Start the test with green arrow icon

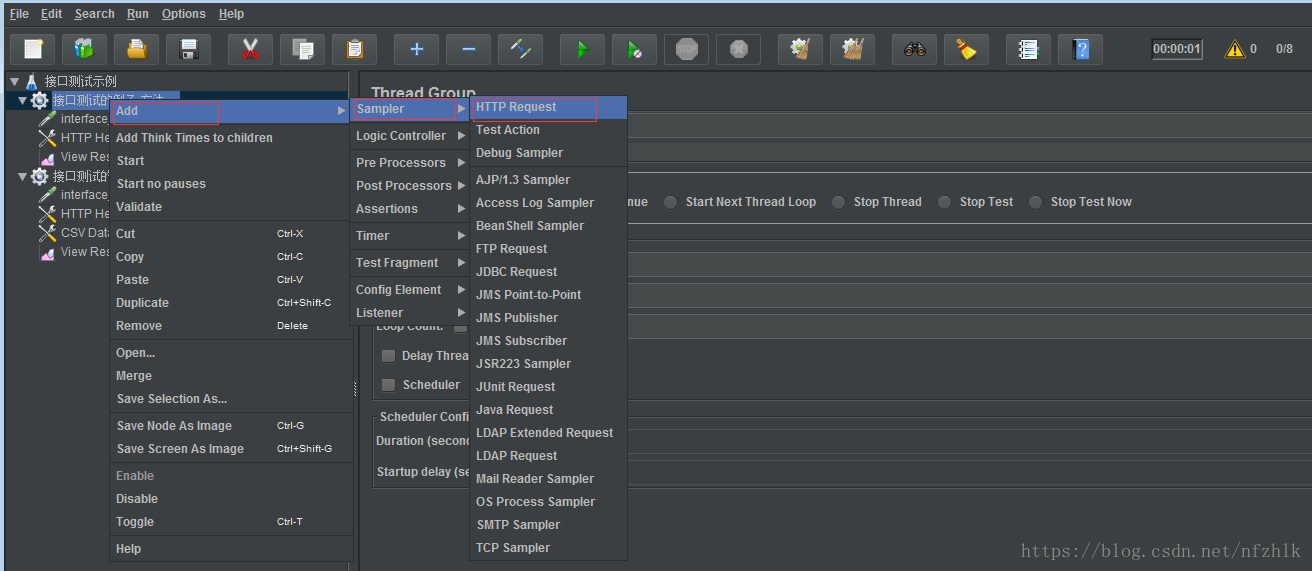pyautogui.click(x=582, y=49)
